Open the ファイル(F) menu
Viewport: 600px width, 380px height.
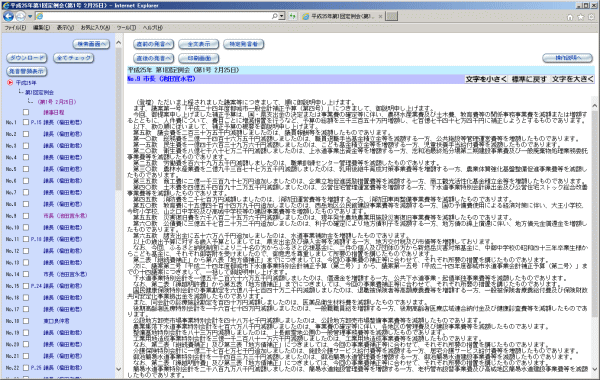click(15, 28)
